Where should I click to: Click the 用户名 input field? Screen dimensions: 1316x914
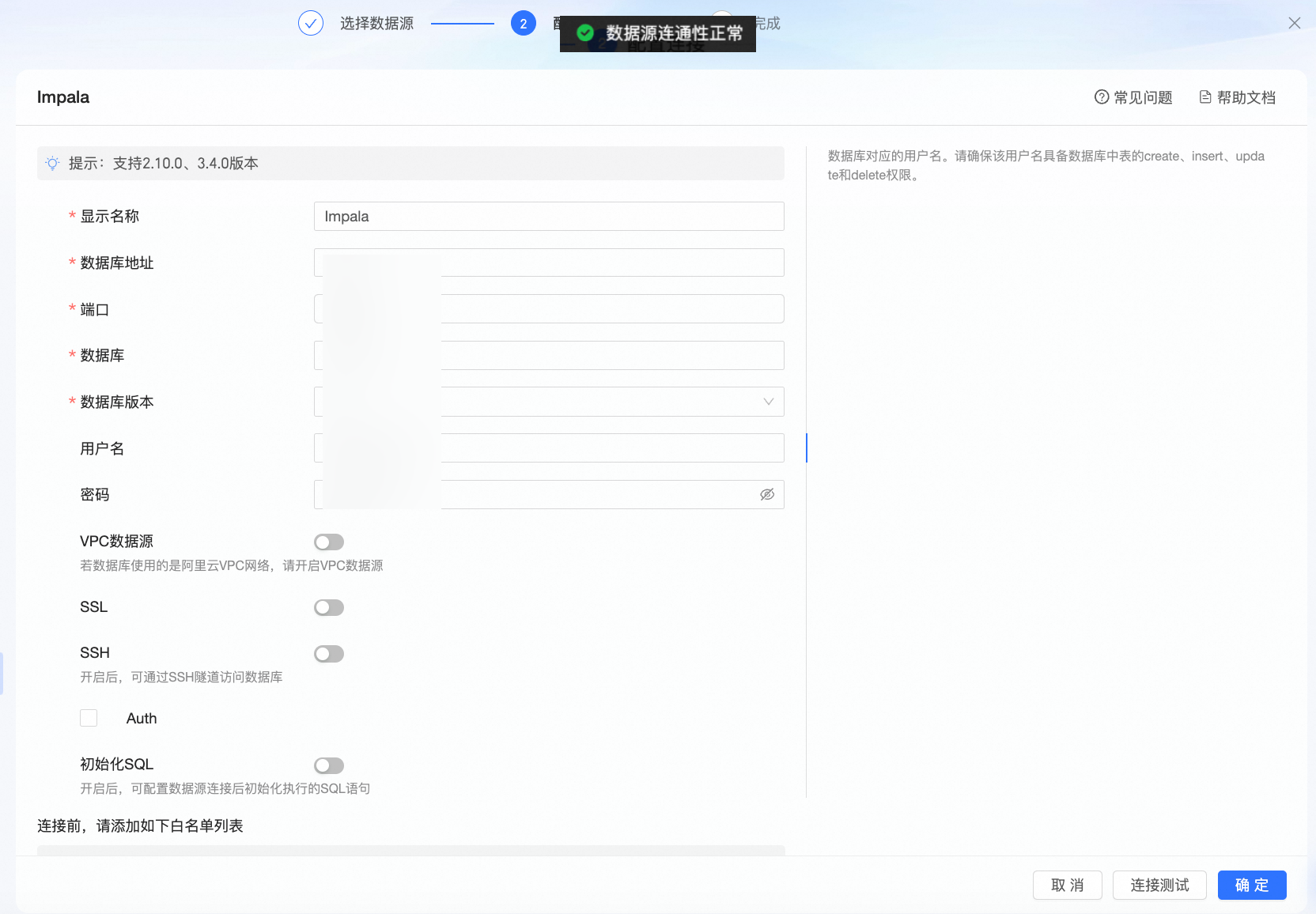pos(549,448)
